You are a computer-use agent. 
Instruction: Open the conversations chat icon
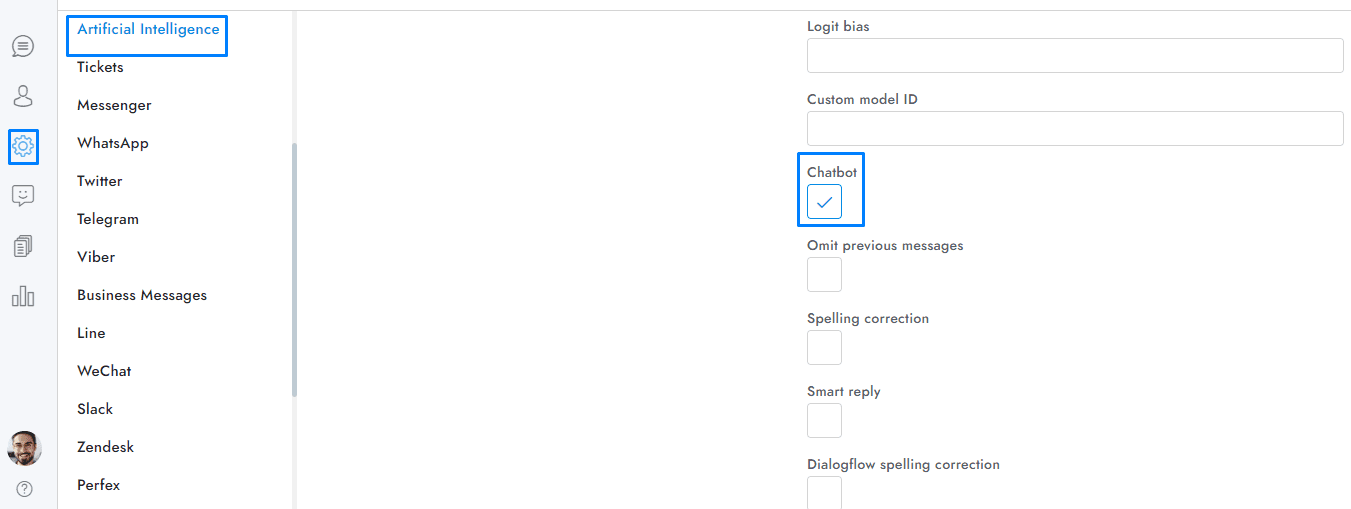(23, 46)
